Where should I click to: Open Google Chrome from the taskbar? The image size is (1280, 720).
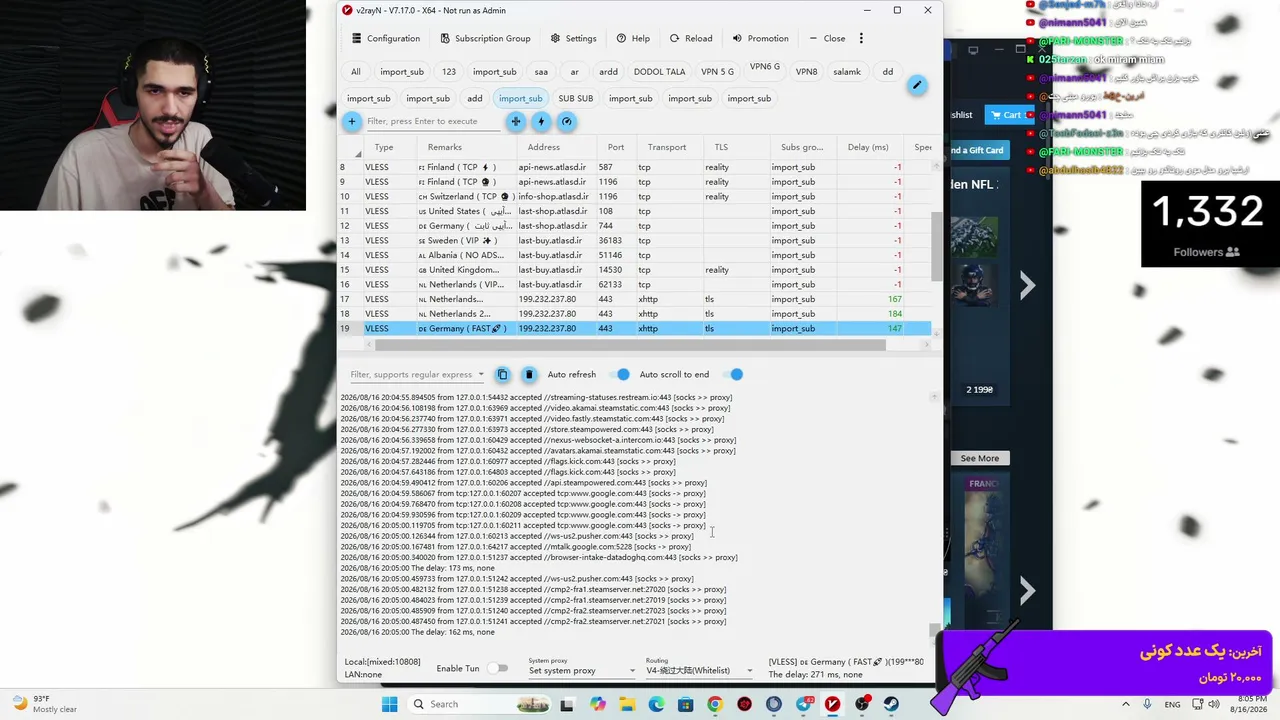[714, 704]
